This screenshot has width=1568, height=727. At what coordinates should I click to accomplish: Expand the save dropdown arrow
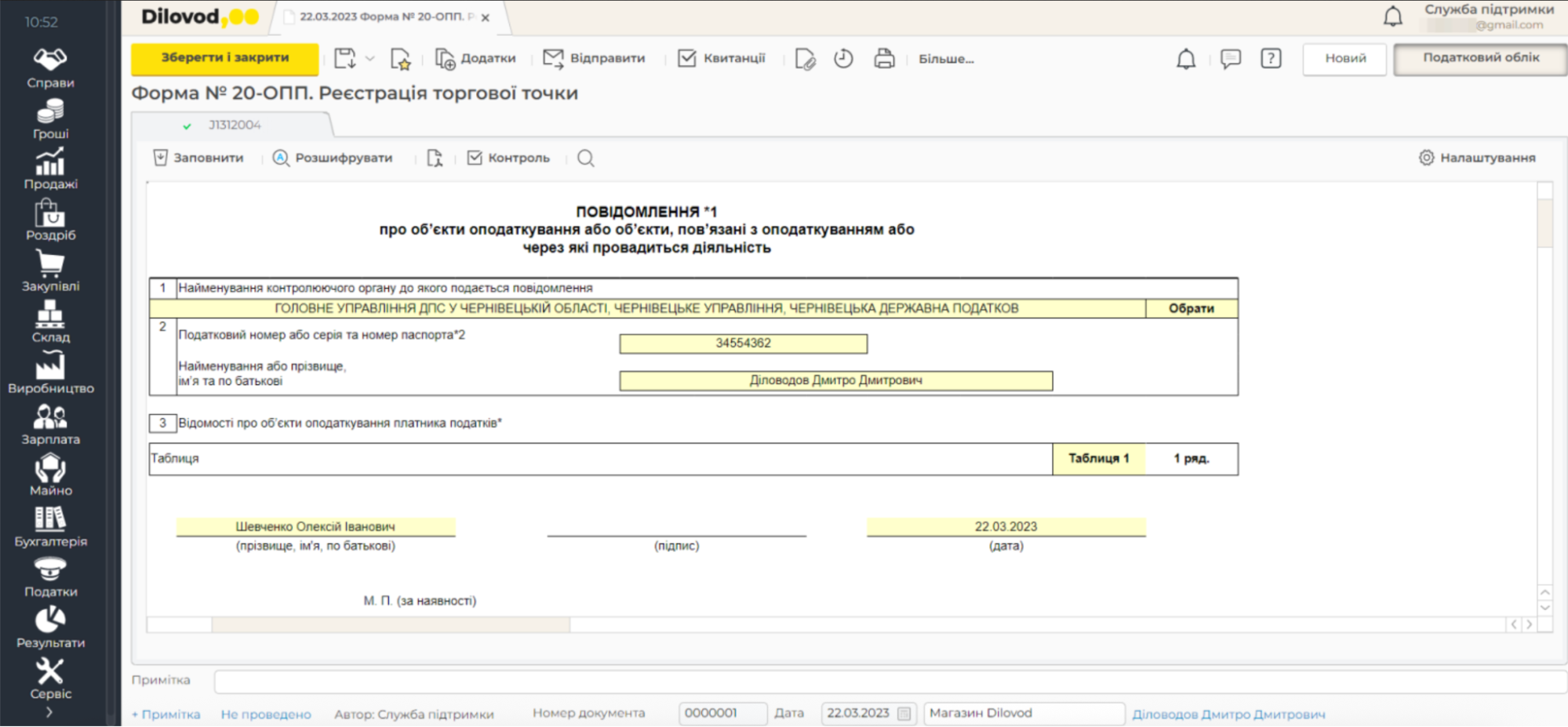click(370, 59)
